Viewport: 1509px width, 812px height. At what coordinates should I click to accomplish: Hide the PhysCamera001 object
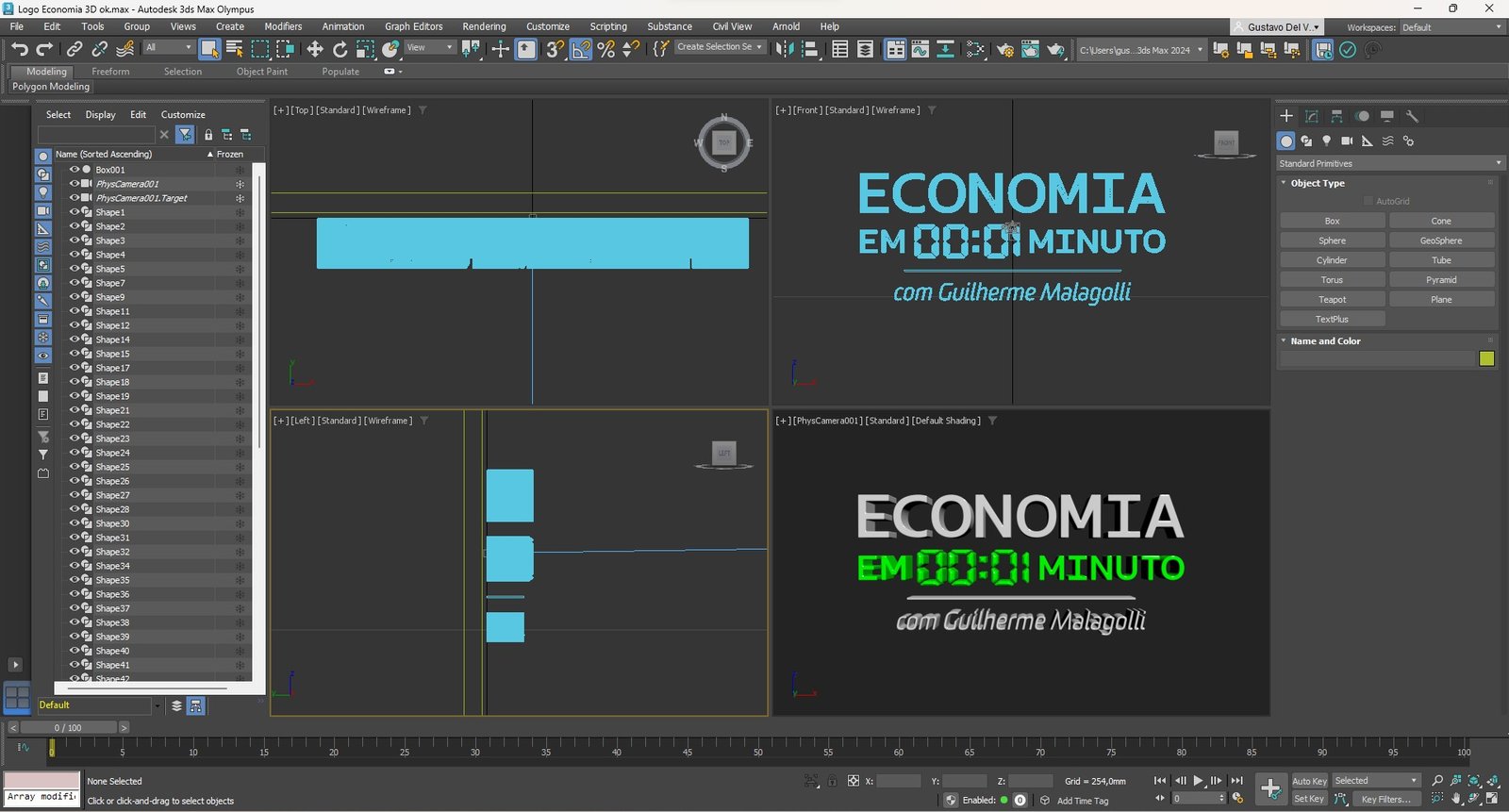tap(75, 184)
